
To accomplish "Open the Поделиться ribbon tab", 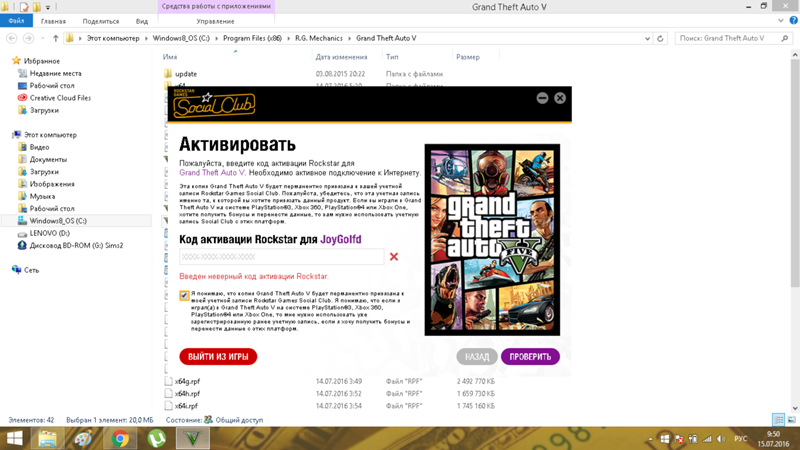I will coord(101,21).
